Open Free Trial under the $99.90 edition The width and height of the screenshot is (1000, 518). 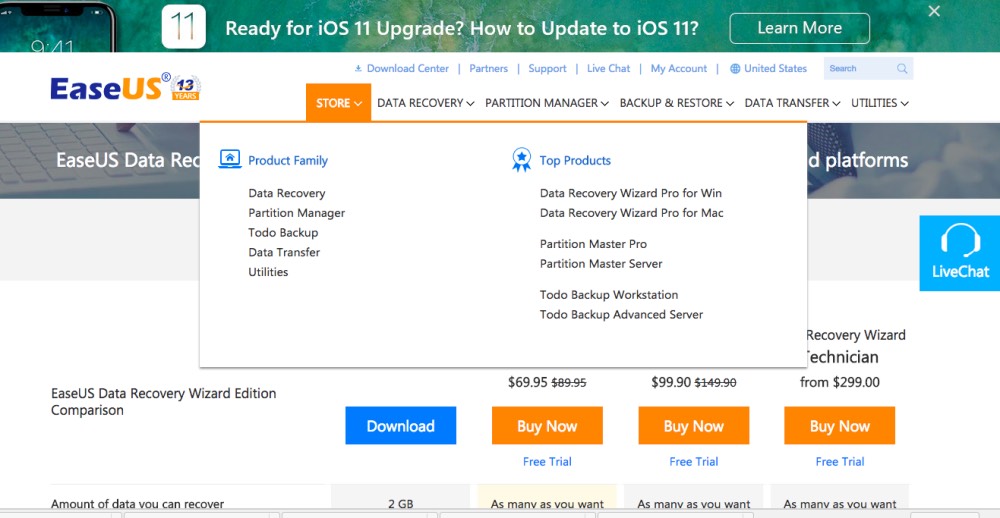(693, 462)
